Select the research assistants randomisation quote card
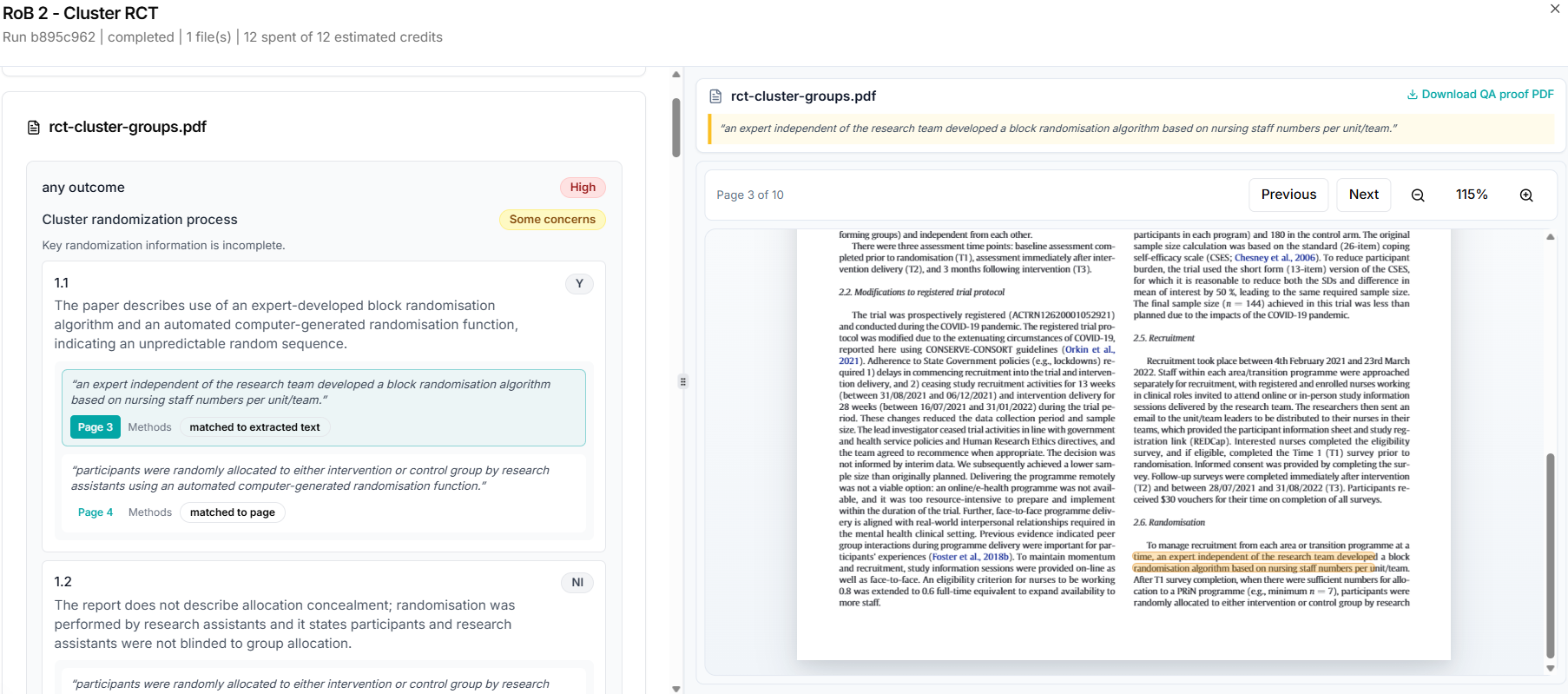Image resolution: width=1568 pixels, height=694 pixels. click(x=324, y=492)
